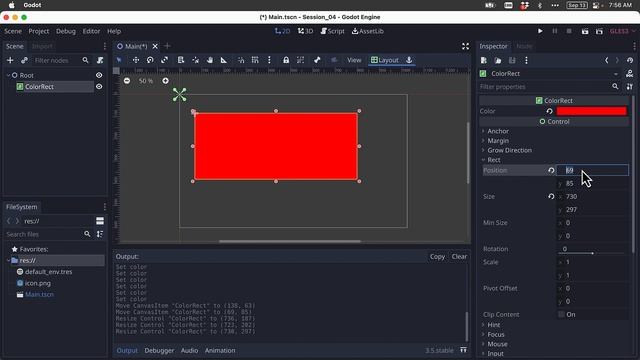Add a new node with the plus icon
Image resolution: width=640 pixels, height=360 pixels.
coord(10,60)
